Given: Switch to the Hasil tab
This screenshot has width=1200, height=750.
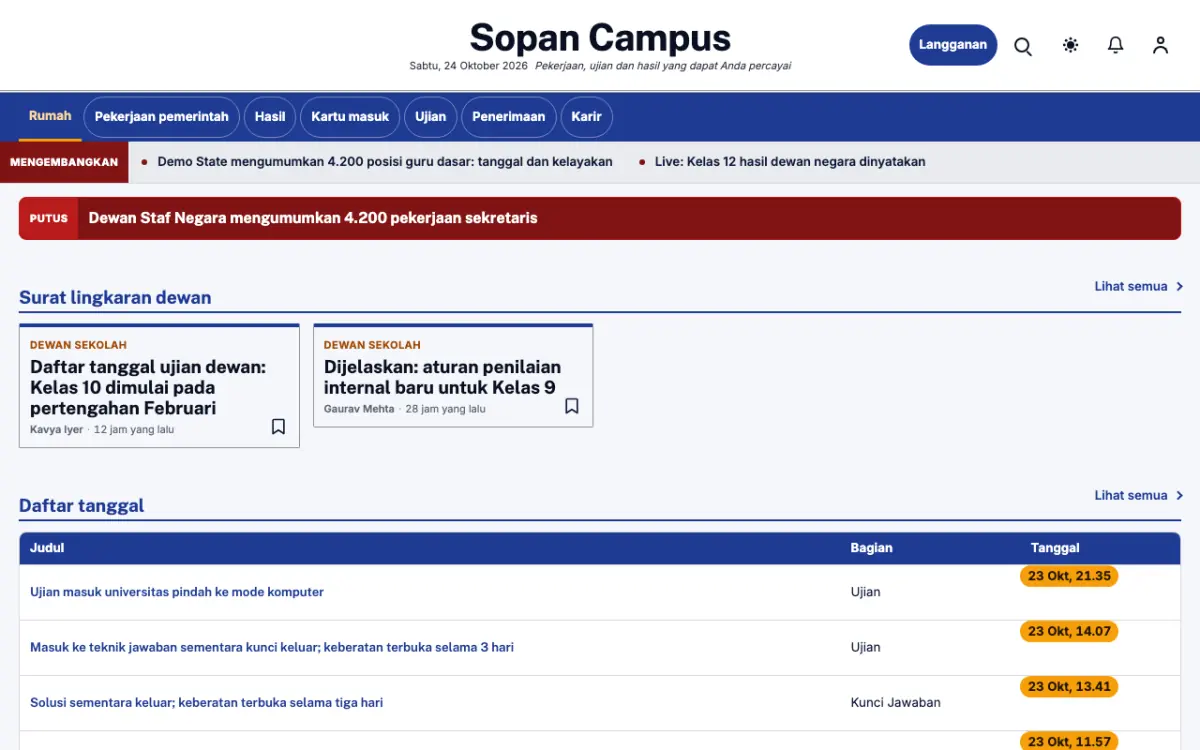Looking at the screenshot, I should point(270,117).
